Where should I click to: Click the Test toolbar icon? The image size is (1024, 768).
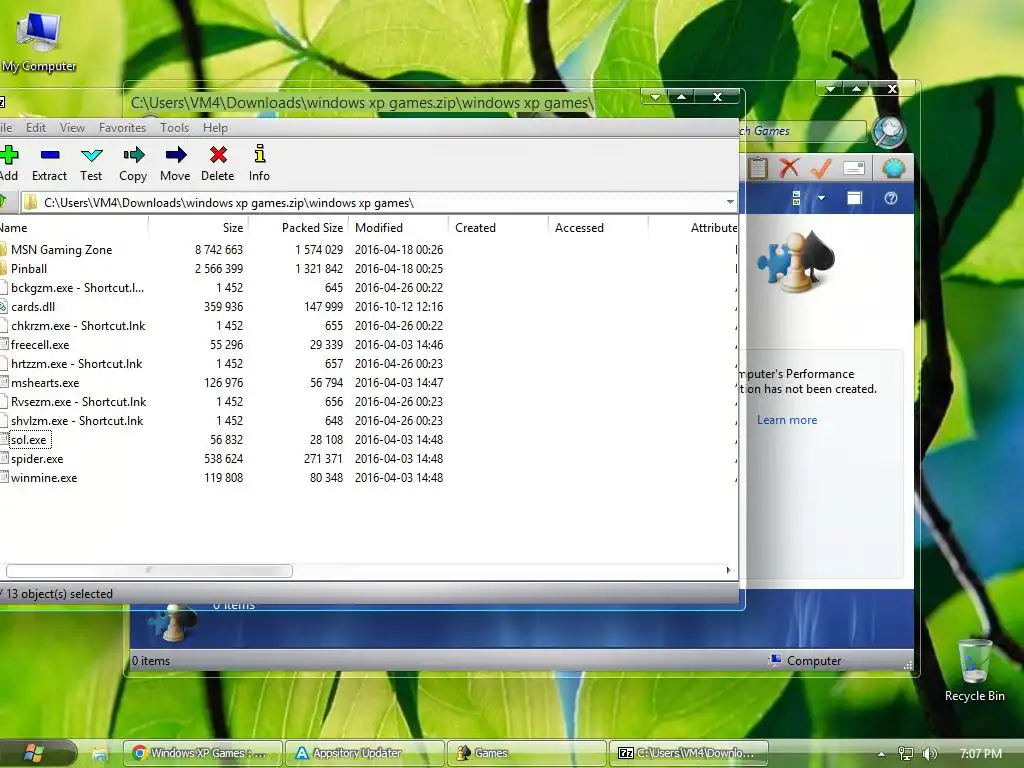tap(91, 163)
